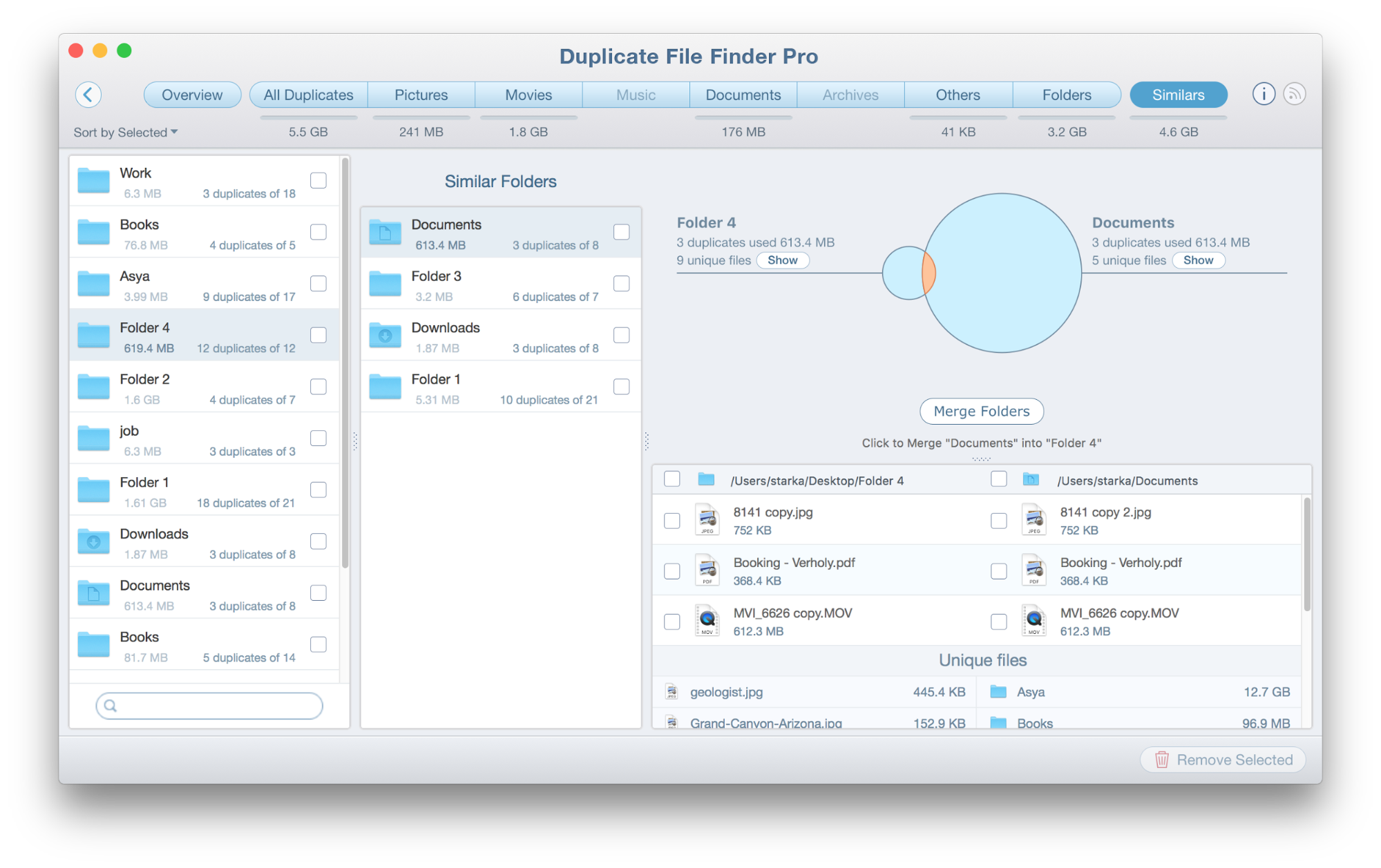Click the back navigation arrow top left
The image size is (1381, 868).
pyautogui.click(x=88, y=95)
